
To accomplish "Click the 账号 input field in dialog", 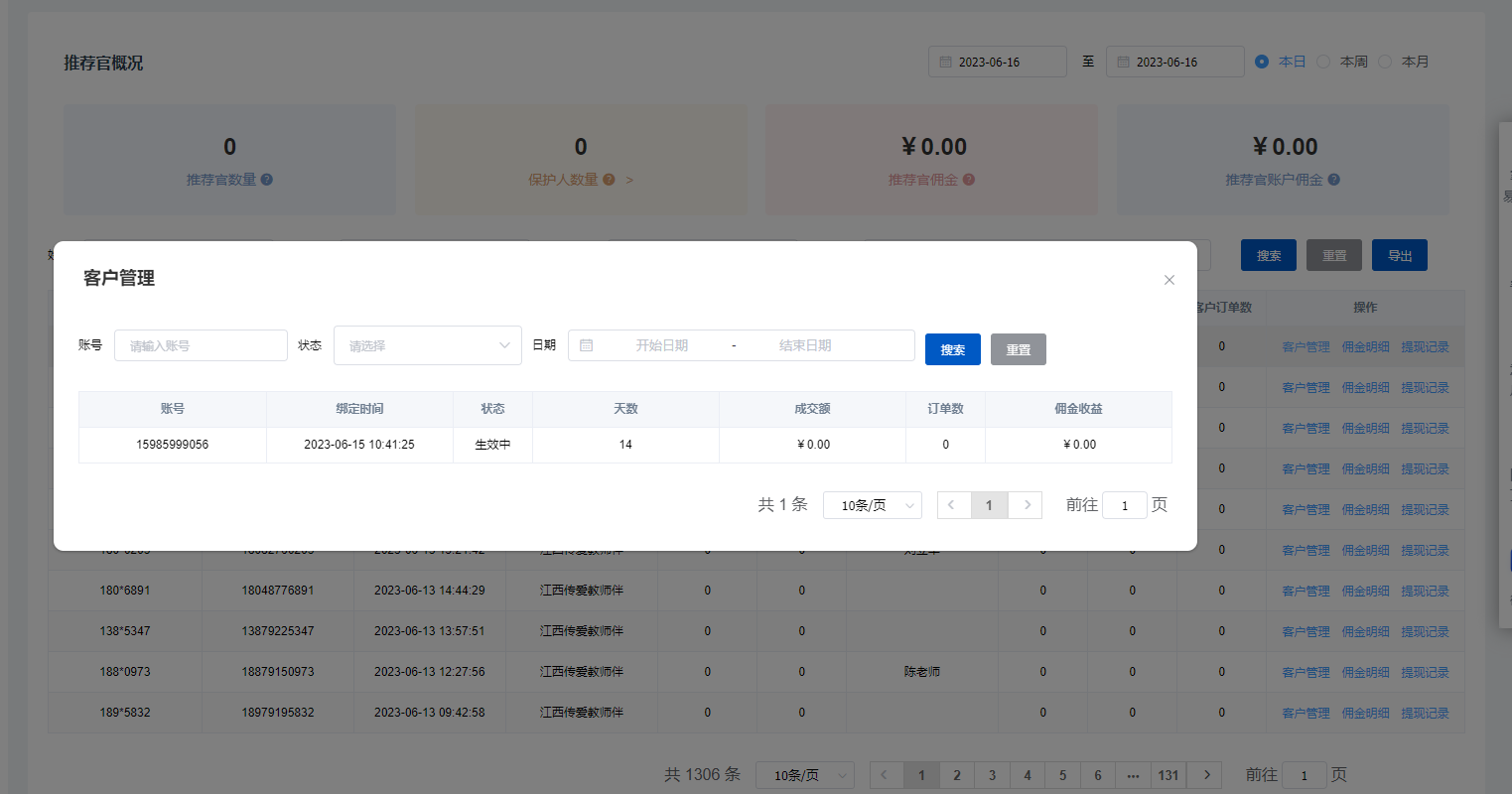I will 201,345.
